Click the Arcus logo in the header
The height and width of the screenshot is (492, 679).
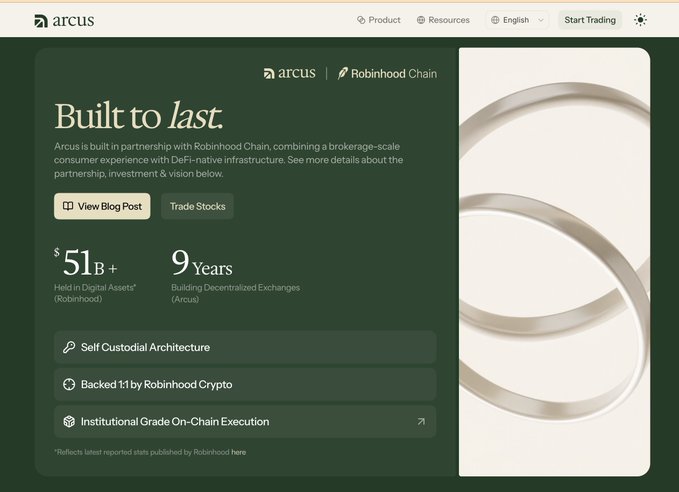coord(64,20)
